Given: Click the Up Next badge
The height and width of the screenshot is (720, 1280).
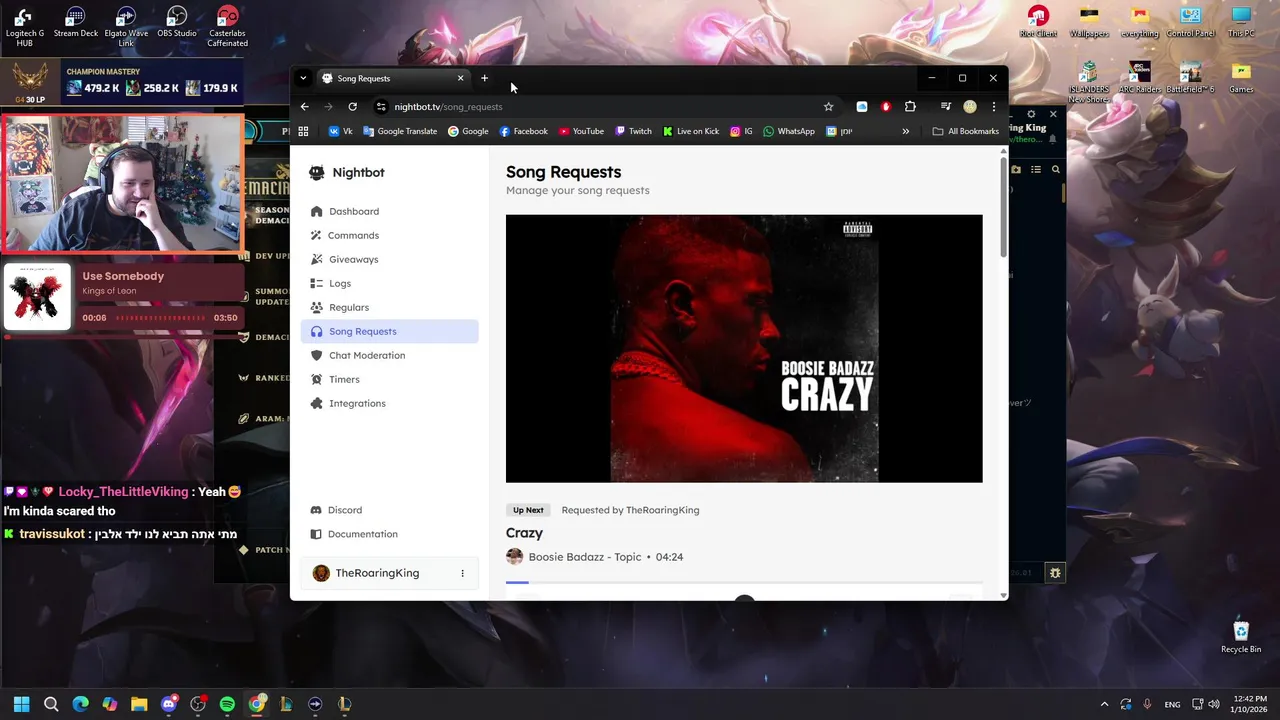Looking at the screenshot, I should tap(528, 510).
